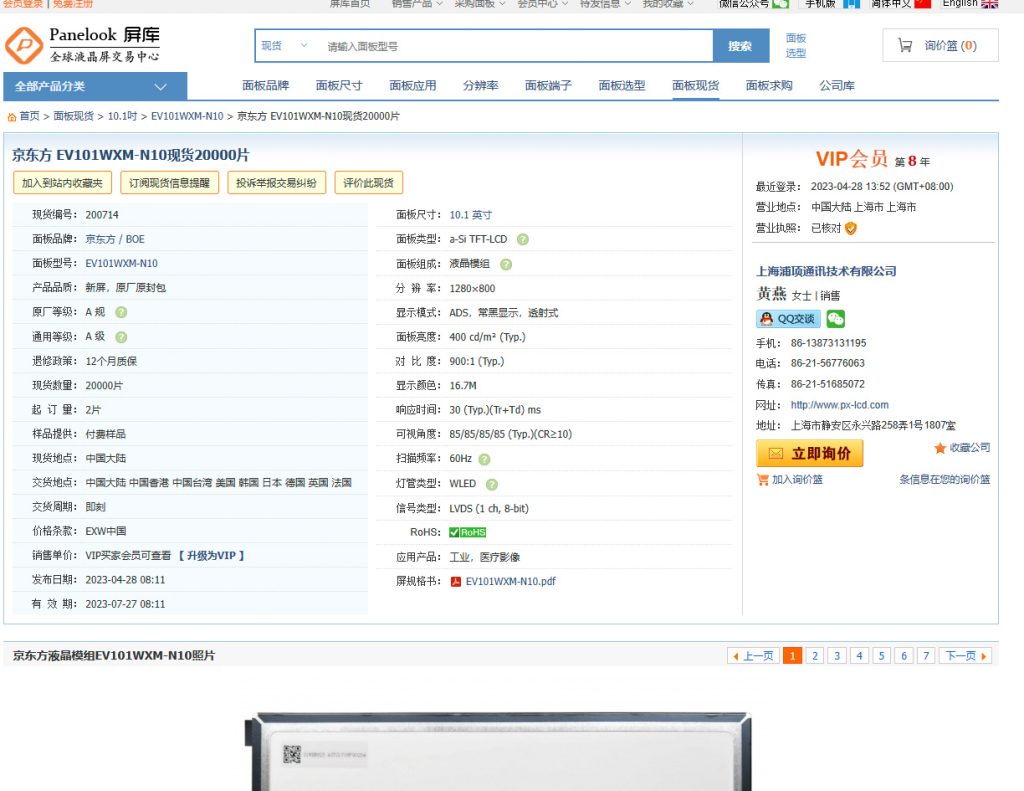Viewport: 1024px width, 791px height.
Task: Click help icon beside 60Hz scan rate
Action: [x=484, y=459]
